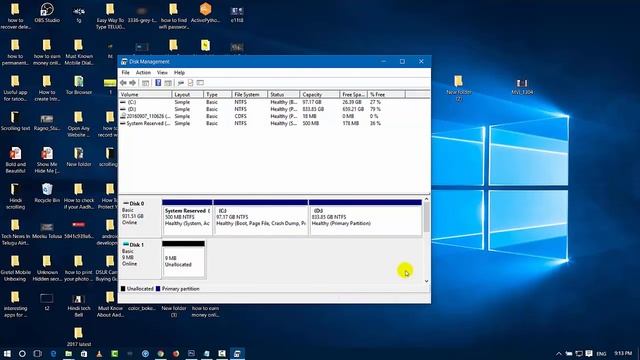
Task: Select the Disk 0 label panel
Action: (140, 217)
